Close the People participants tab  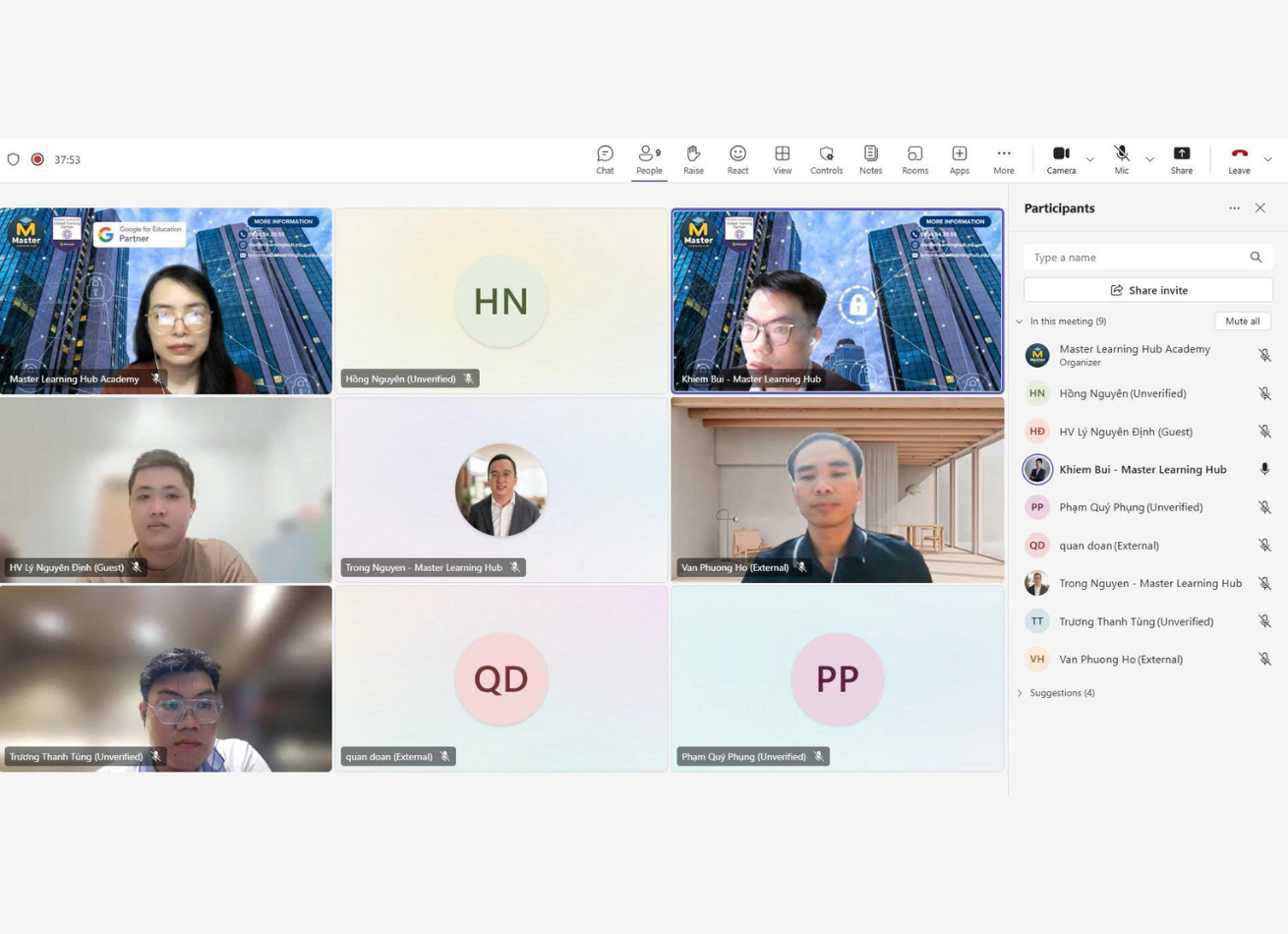[1259, 208]
